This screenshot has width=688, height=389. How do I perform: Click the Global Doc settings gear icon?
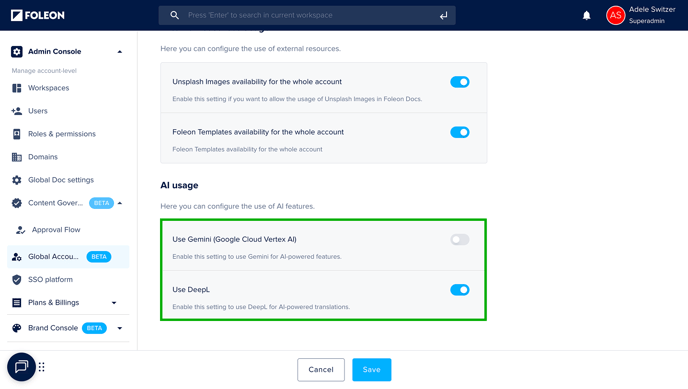17,180
